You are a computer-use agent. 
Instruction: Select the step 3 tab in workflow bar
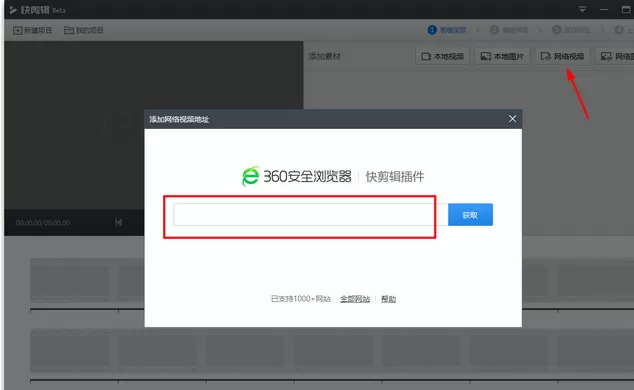pos(571,30)
